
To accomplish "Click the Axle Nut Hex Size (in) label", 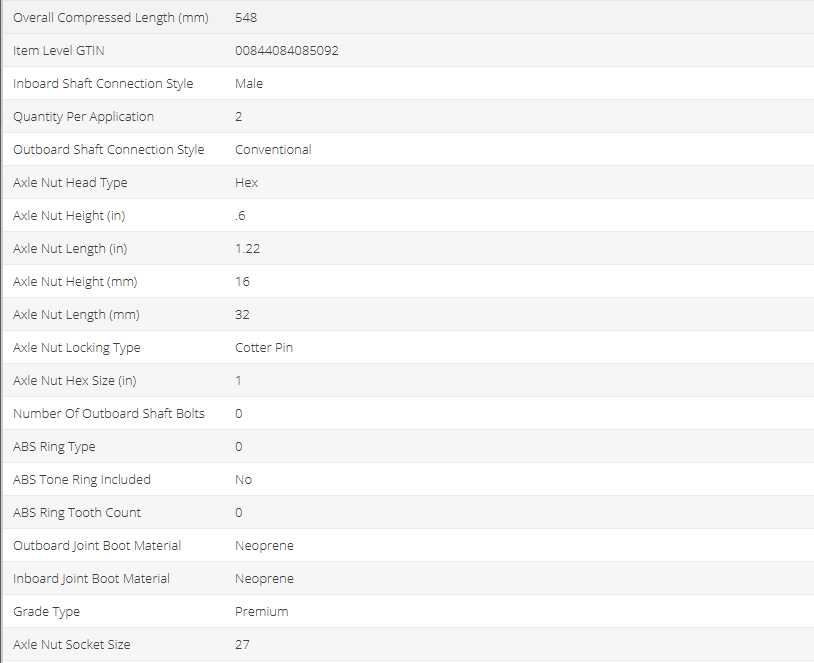I will point(76,381).
